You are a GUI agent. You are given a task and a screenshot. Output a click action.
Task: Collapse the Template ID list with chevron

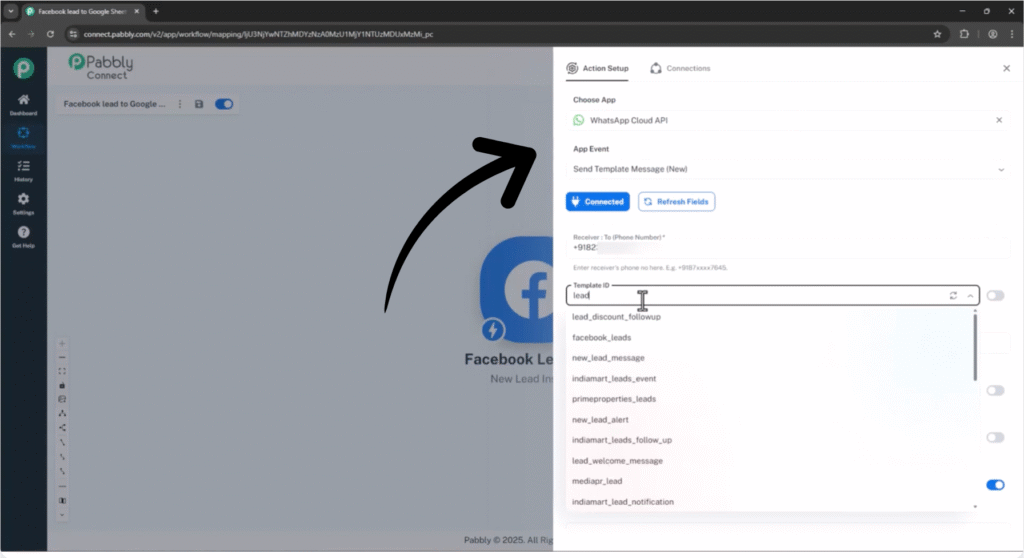click(970, 296)
